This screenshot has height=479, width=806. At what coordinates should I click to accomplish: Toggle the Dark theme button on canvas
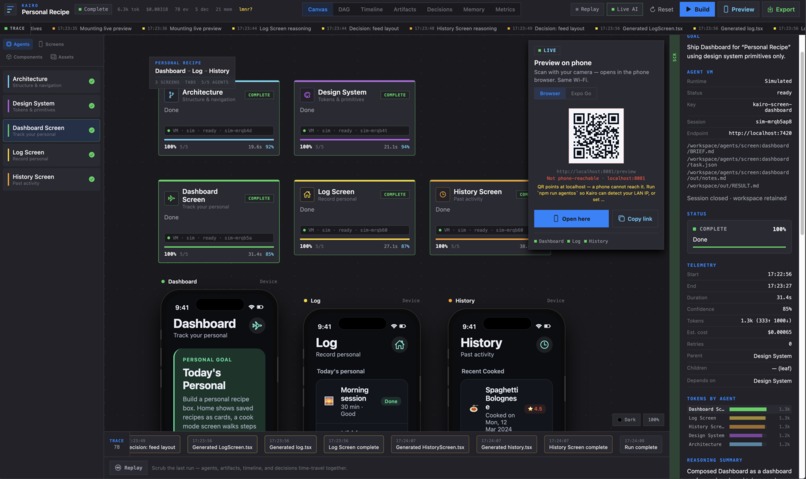pyautogui.click(x=626, y=419)
